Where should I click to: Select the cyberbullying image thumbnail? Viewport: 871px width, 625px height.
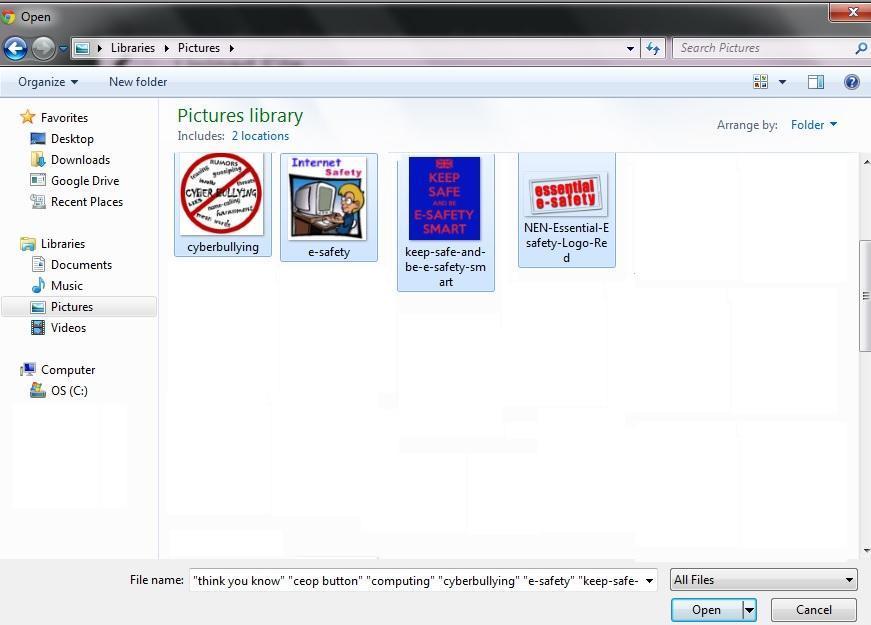222,193
